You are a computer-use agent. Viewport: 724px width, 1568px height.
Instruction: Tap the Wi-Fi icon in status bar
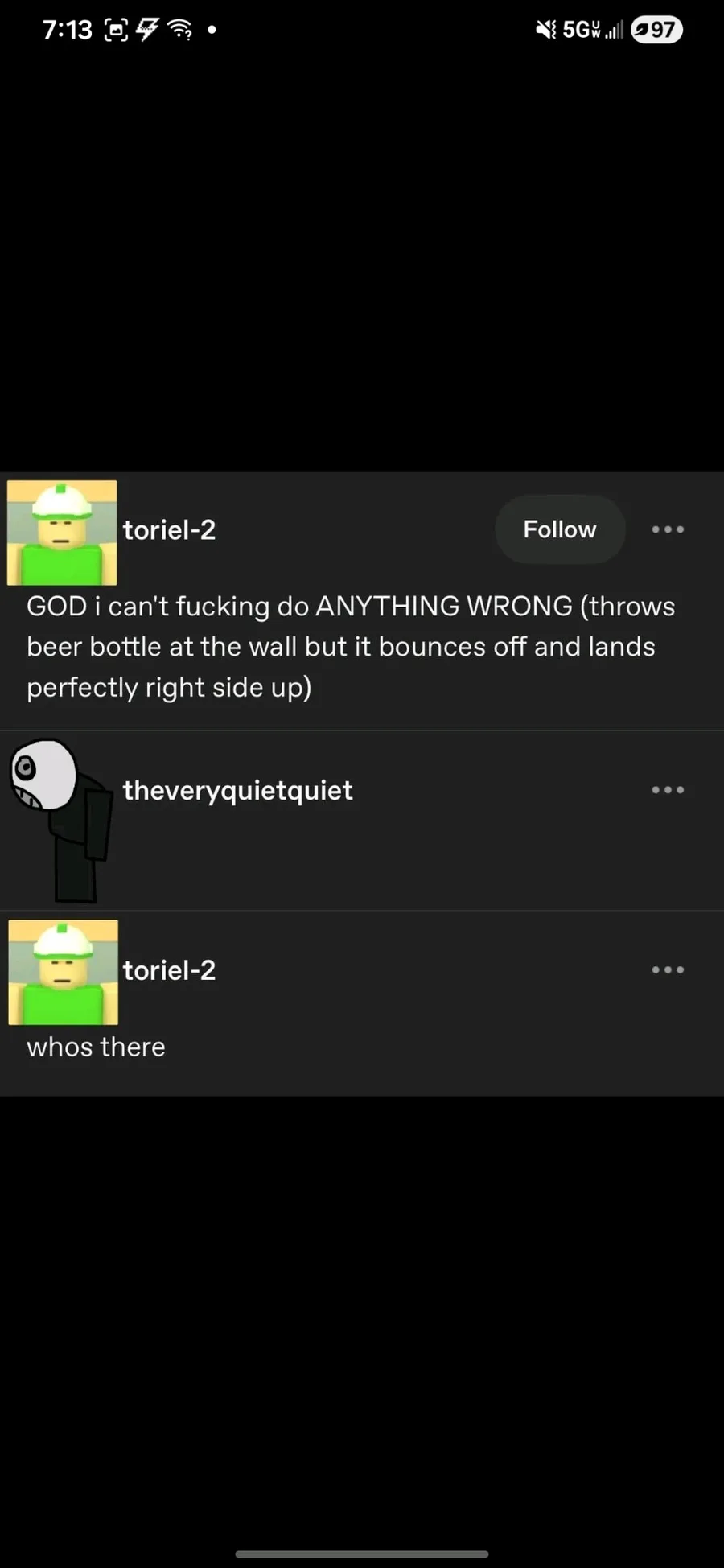[x=180, y=30]
